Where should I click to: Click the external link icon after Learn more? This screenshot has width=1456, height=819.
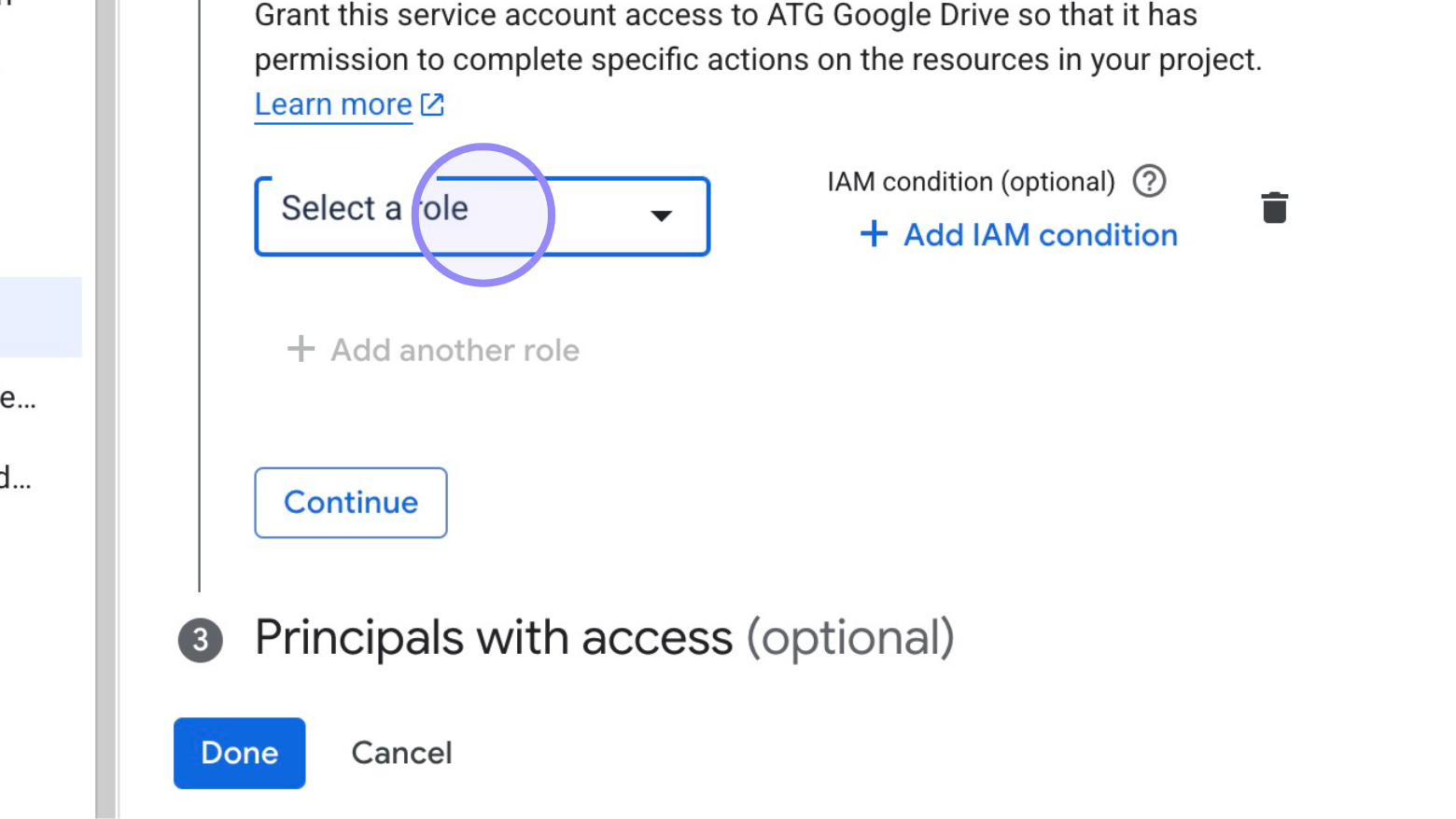pos(432,104)
